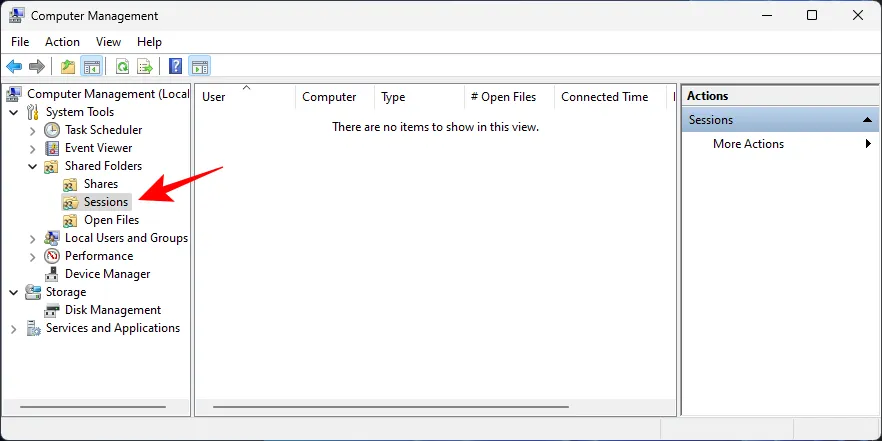The image size is (882, 441).
Task: Select Device Manager in the tree
Action: [x=107, y=274]
